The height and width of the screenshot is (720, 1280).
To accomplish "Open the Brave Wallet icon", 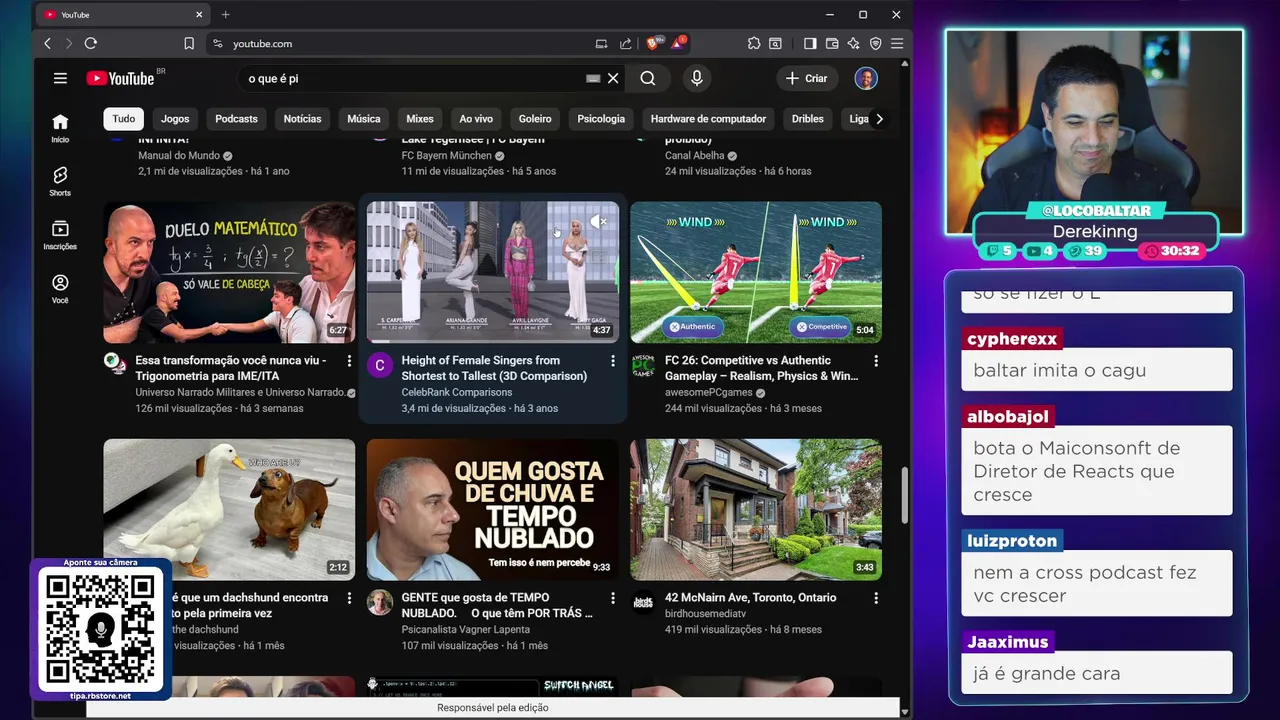I will tap(832, 43).
